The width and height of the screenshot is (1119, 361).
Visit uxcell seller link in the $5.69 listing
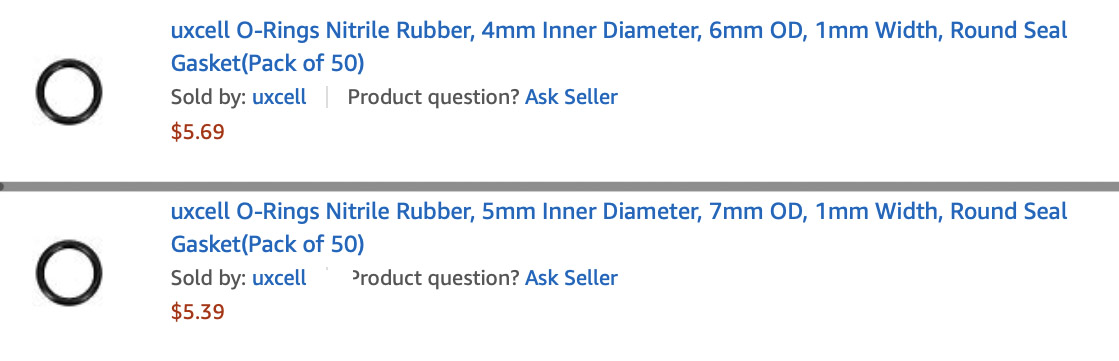point(279,97)
